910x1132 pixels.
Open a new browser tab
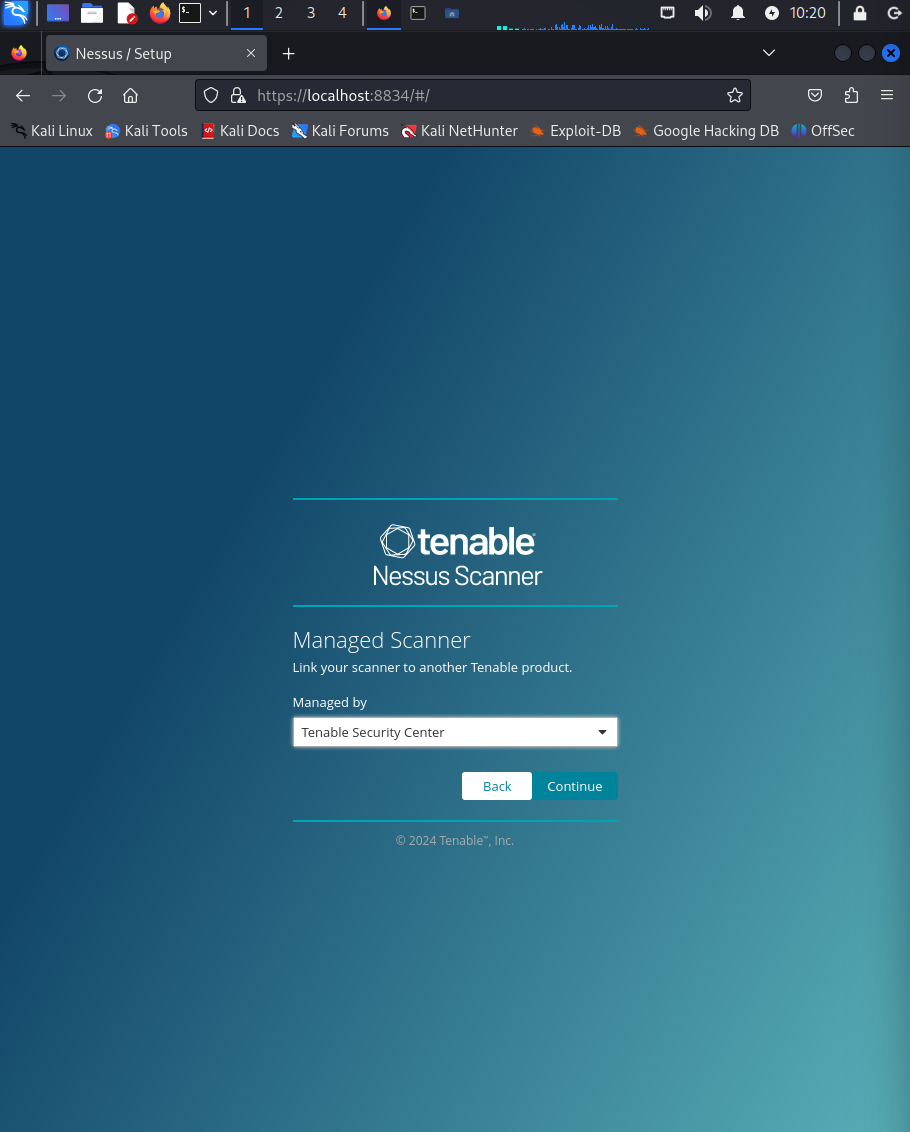point(288,53)
